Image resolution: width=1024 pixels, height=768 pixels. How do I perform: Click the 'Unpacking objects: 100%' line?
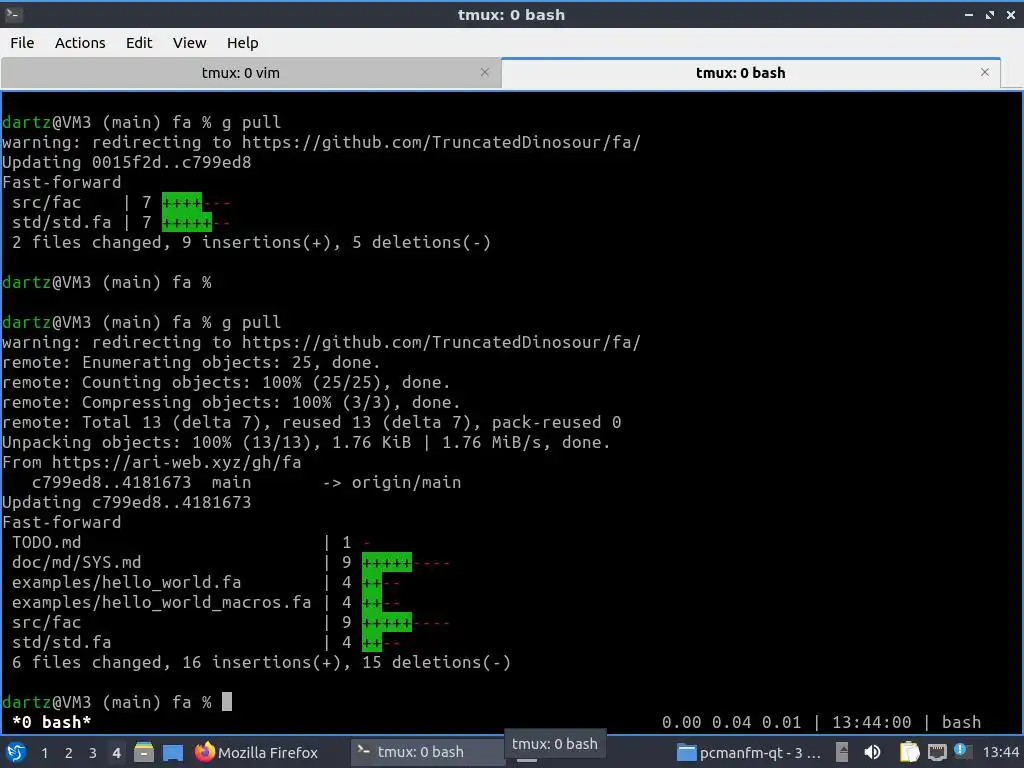click(x=306, y=442)
